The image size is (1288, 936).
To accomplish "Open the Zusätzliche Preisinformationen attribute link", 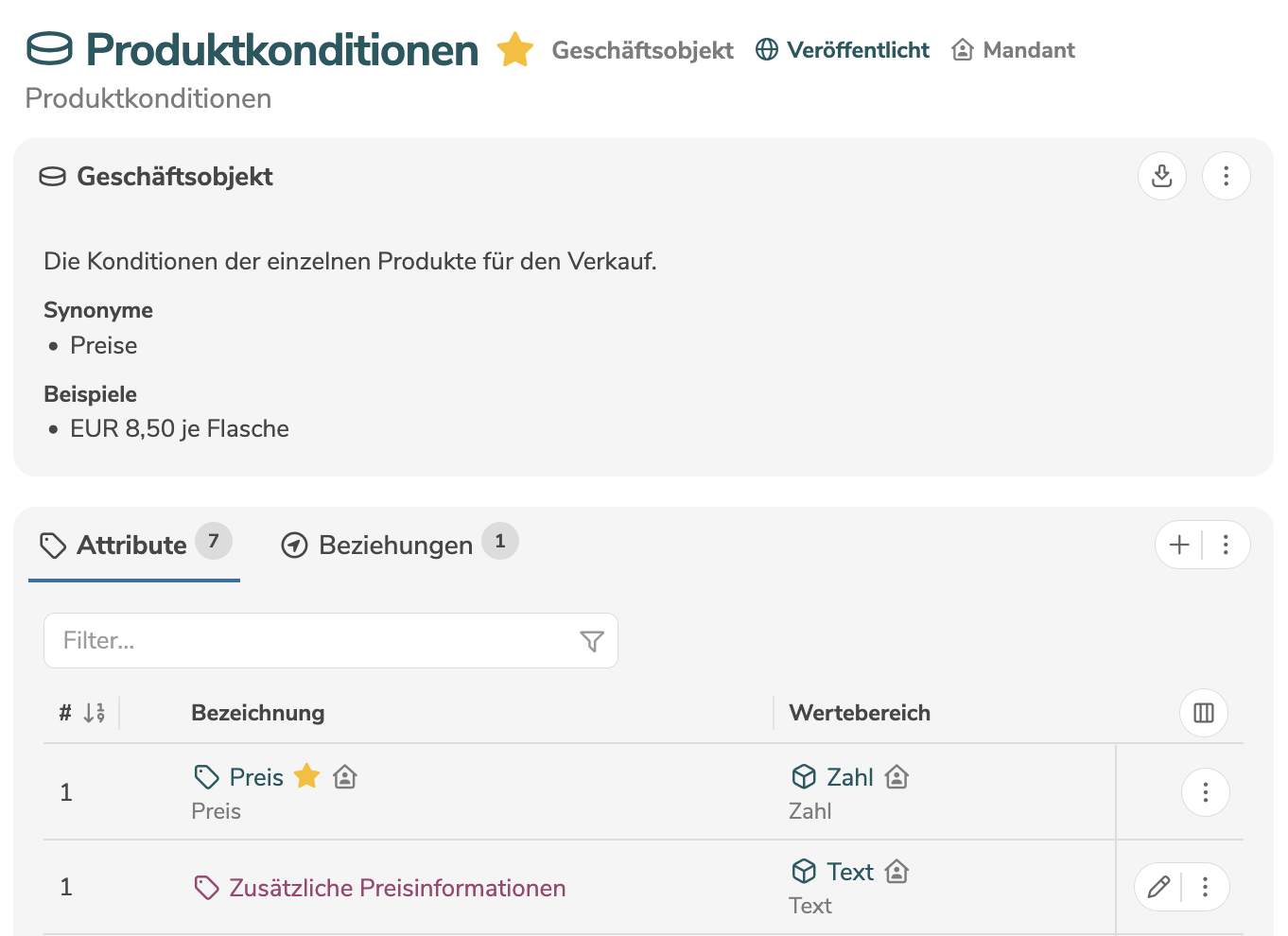I will [x=397, y=887].
